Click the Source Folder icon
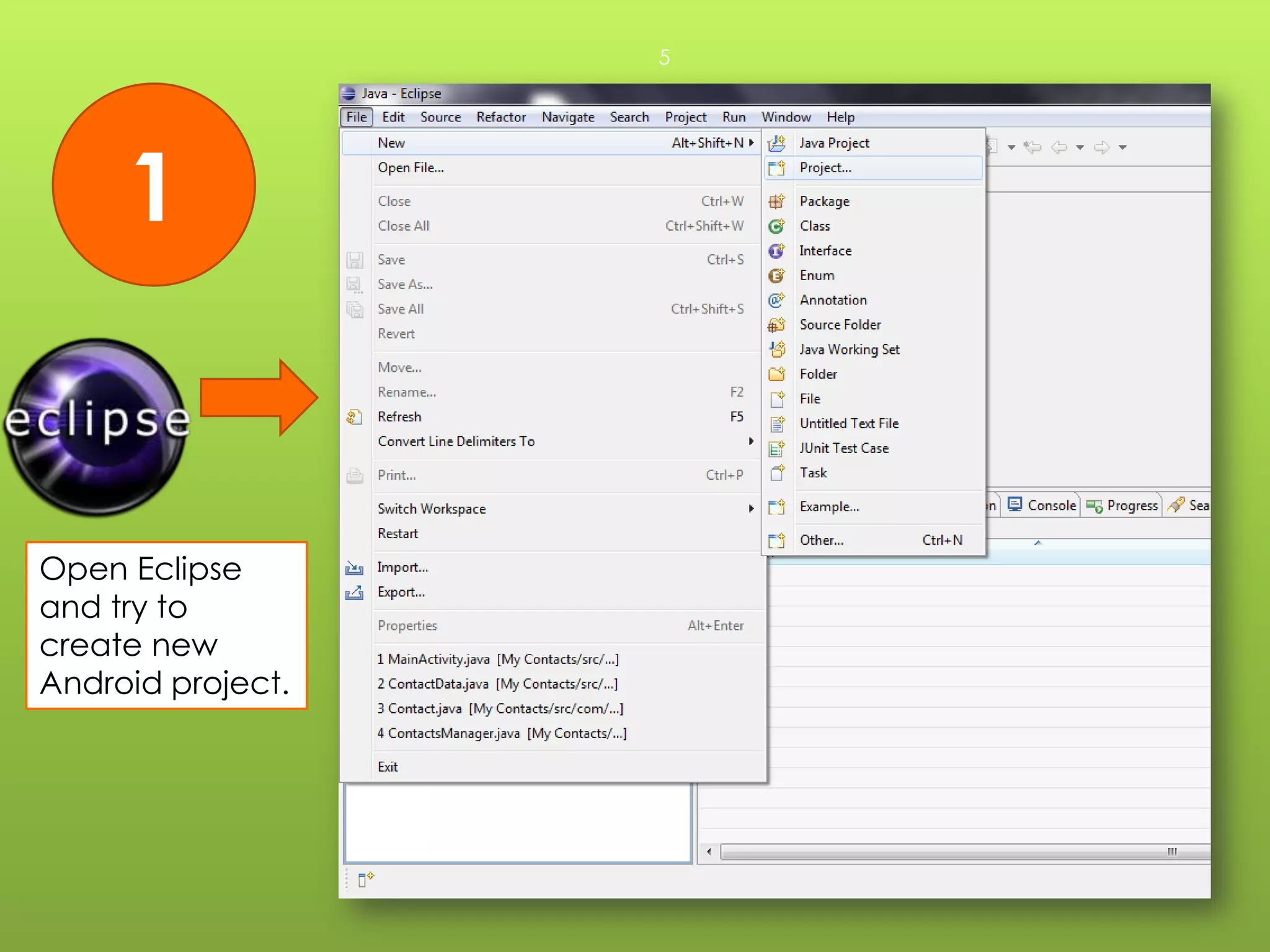Image resolution: width=1270 pixels, height=952 pixels. coord(776,325)
